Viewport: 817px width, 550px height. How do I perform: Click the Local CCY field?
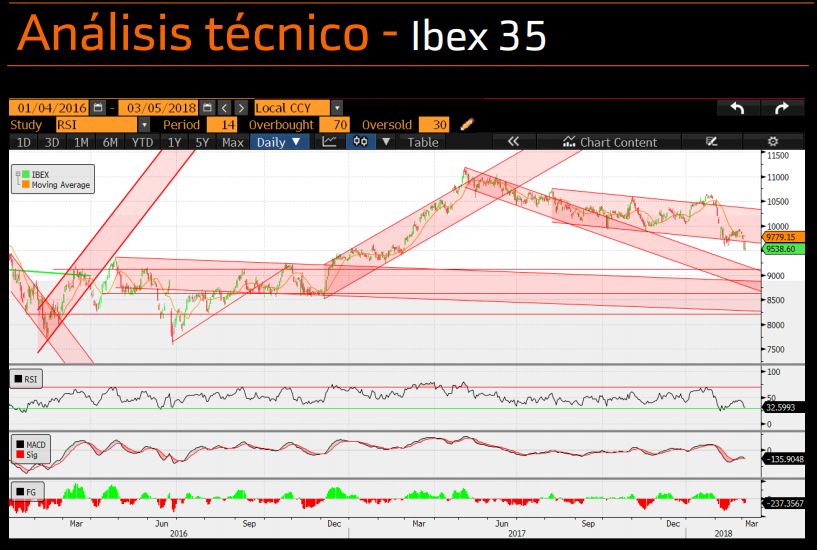[x=292, y=108]
